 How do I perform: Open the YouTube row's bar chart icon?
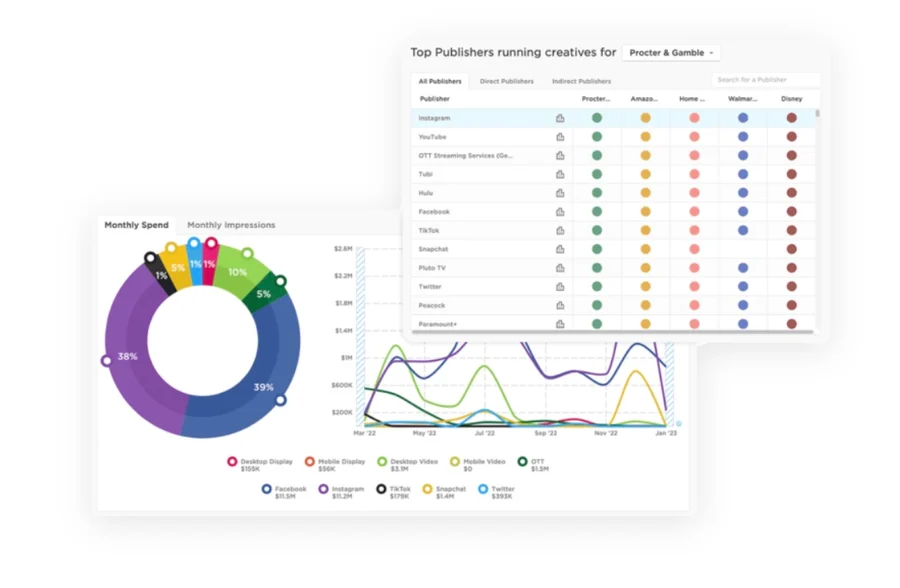(x=560, y=137)
